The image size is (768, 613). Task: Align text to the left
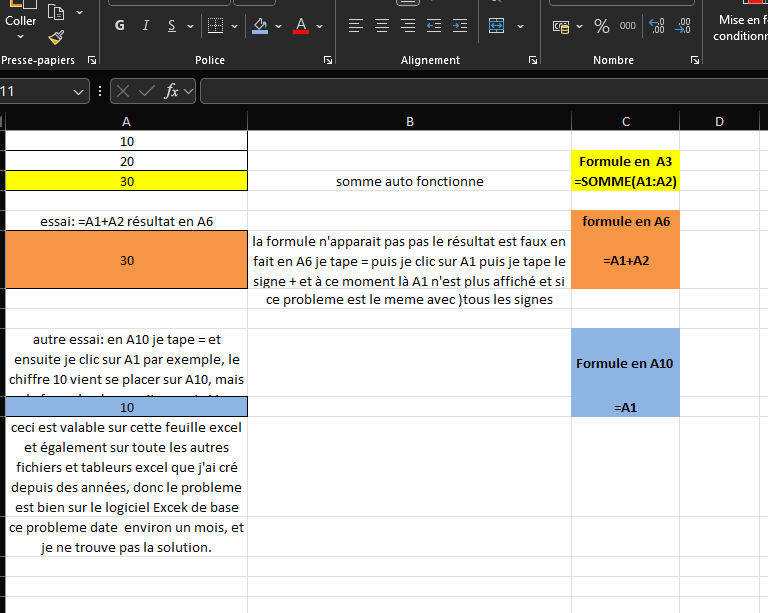(356, 26)
